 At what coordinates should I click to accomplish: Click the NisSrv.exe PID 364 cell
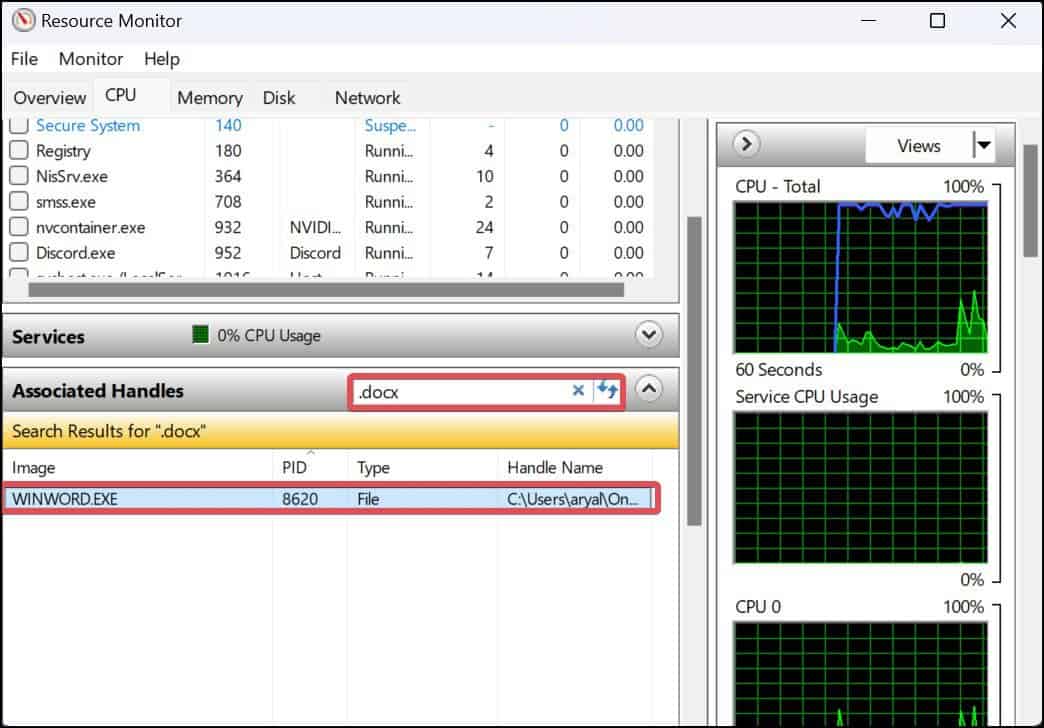click(x=228, y=177)
